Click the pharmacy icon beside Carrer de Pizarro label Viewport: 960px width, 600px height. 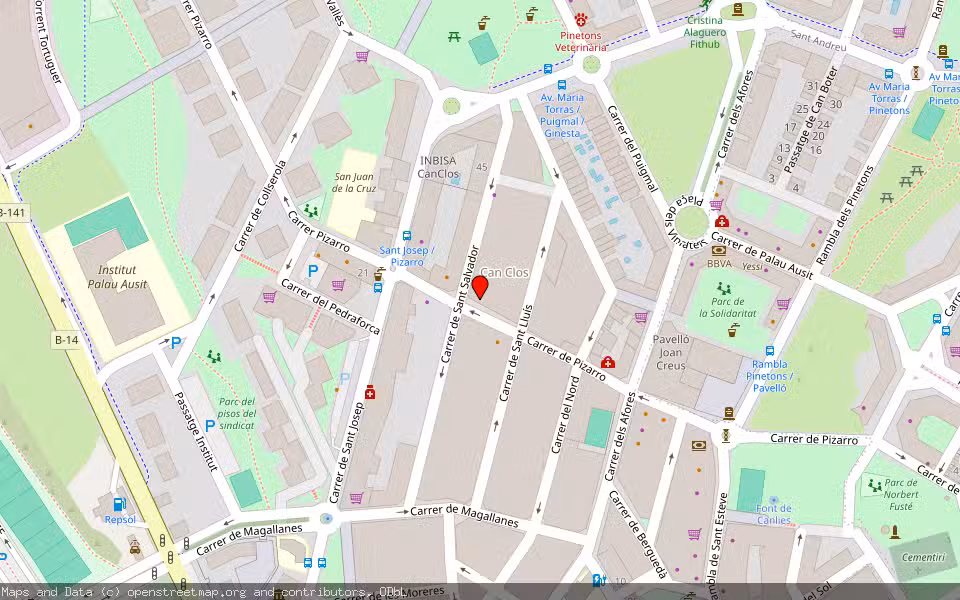(x=607, y=362)
